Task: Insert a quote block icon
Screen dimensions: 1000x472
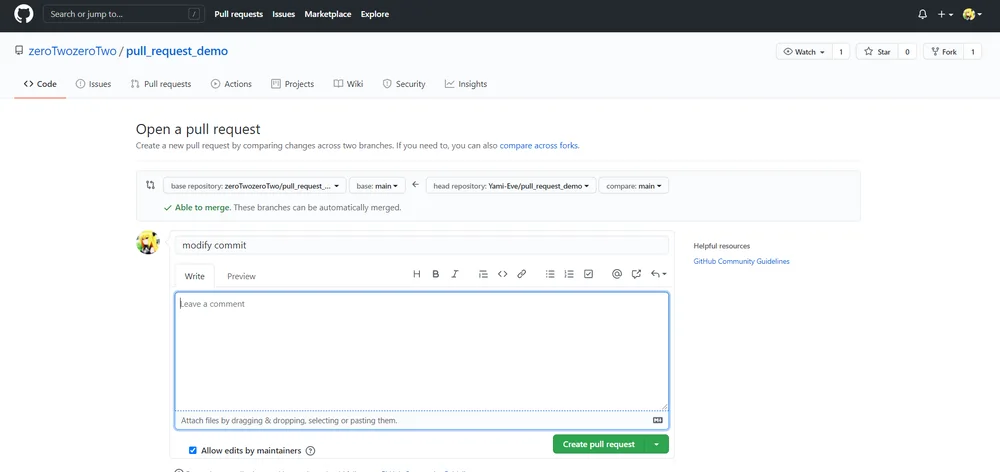Action: (x=483, y=274)
